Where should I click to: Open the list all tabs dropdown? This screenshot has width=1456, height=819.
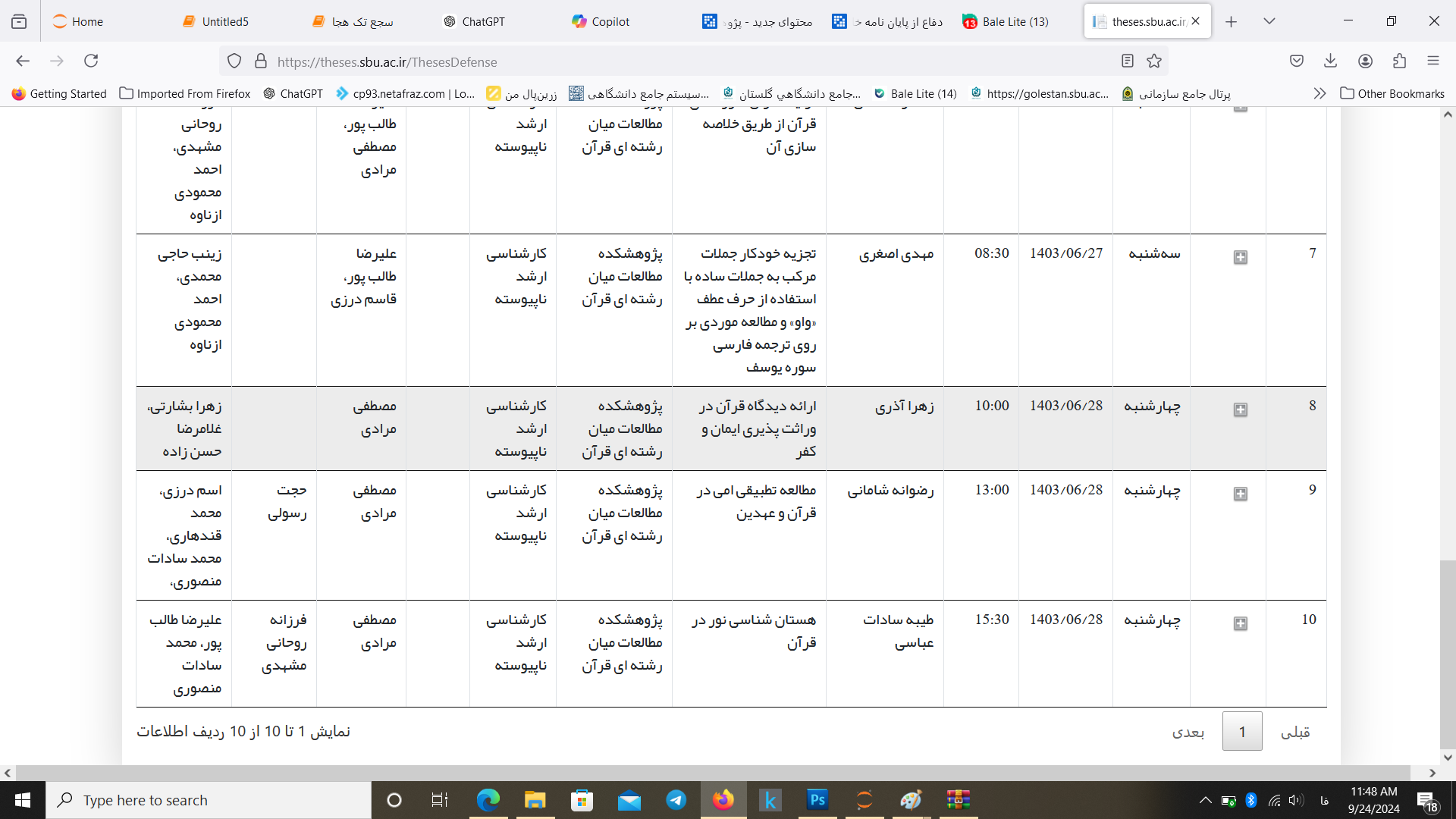1269,21
